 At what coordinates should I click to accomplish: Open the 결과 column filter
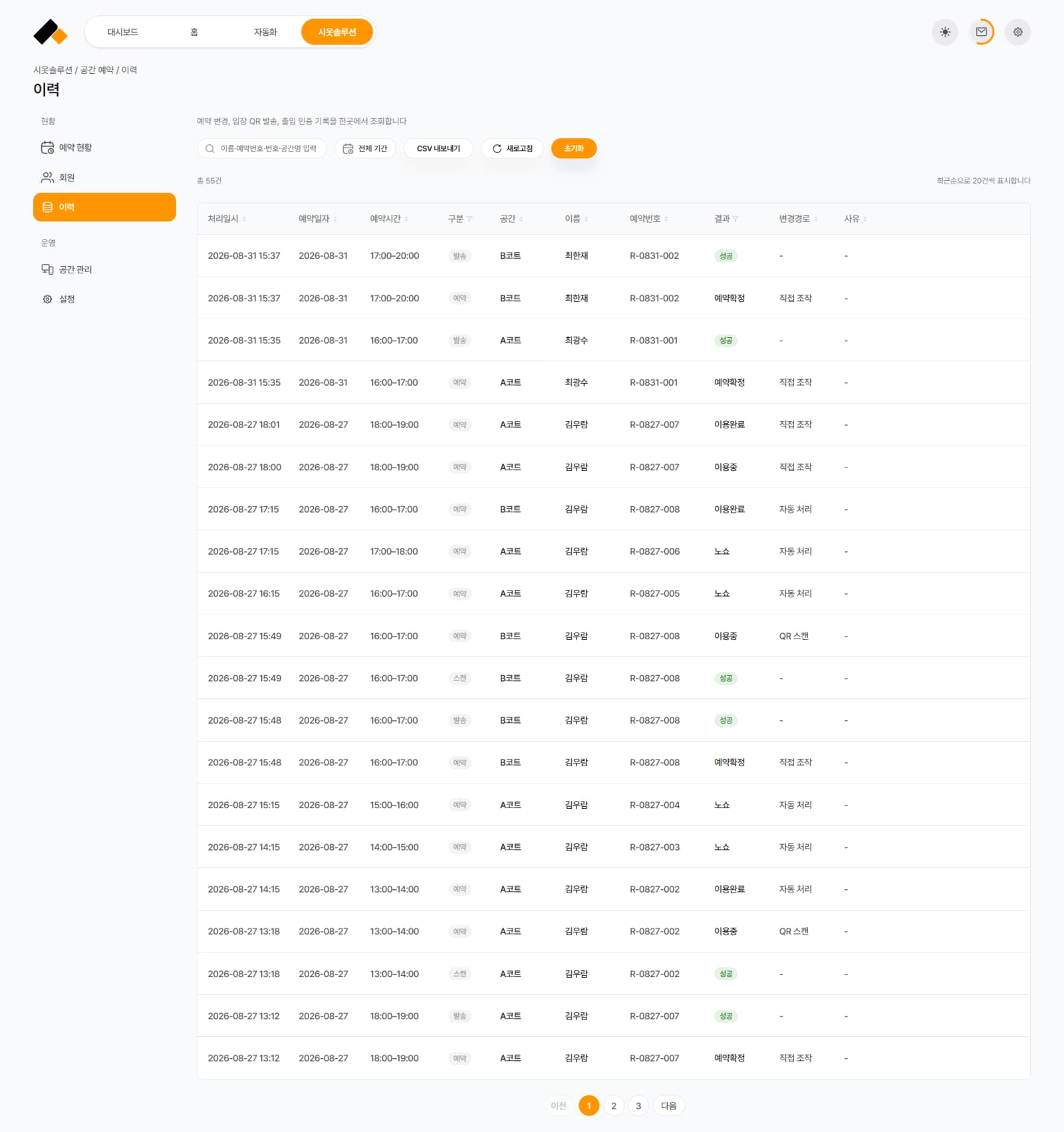(735, 219)
